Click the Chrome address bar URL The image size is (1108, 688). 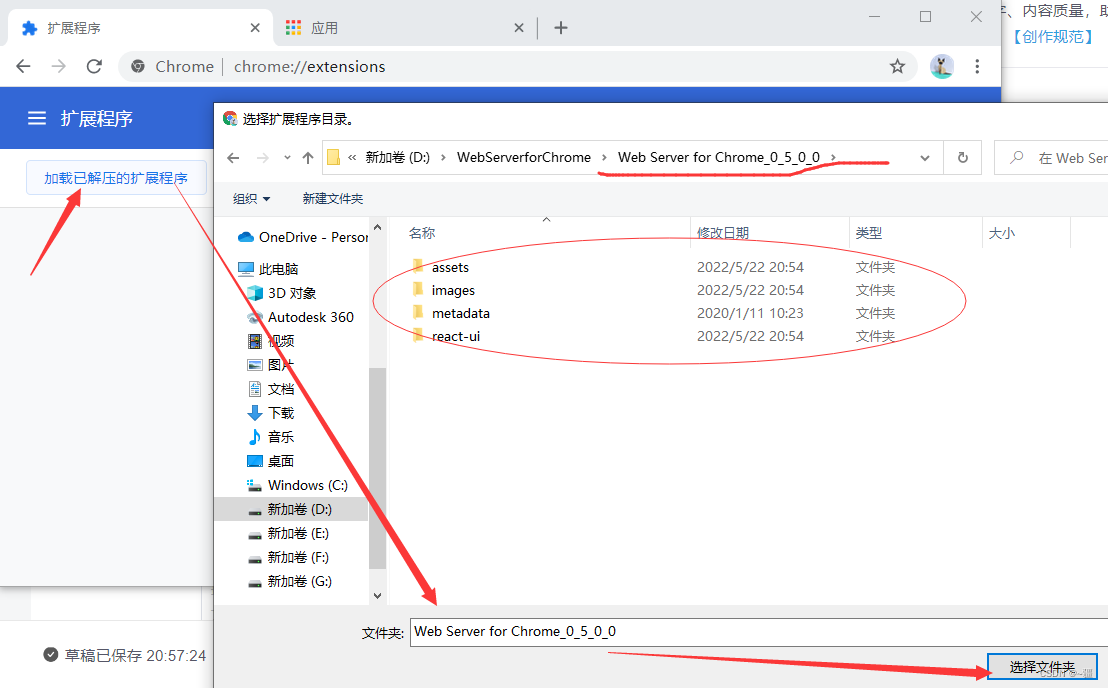tap(310, 66)
